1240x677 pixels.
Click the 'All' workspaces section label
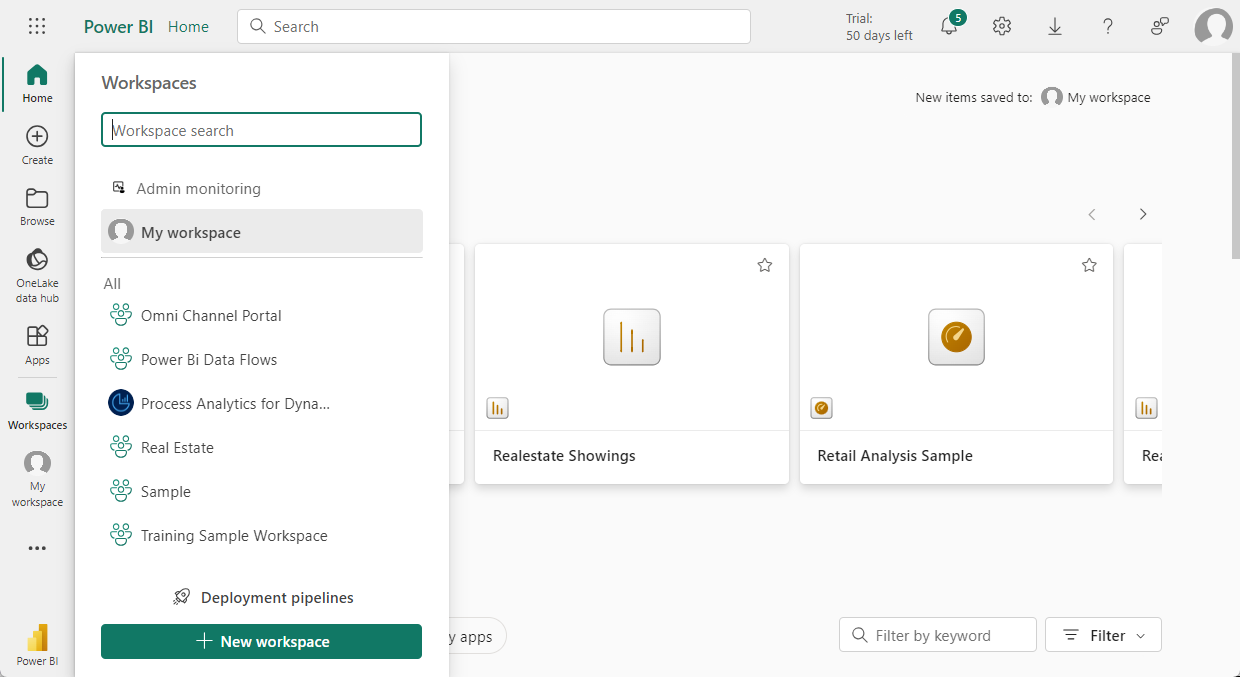click(112, 284)
